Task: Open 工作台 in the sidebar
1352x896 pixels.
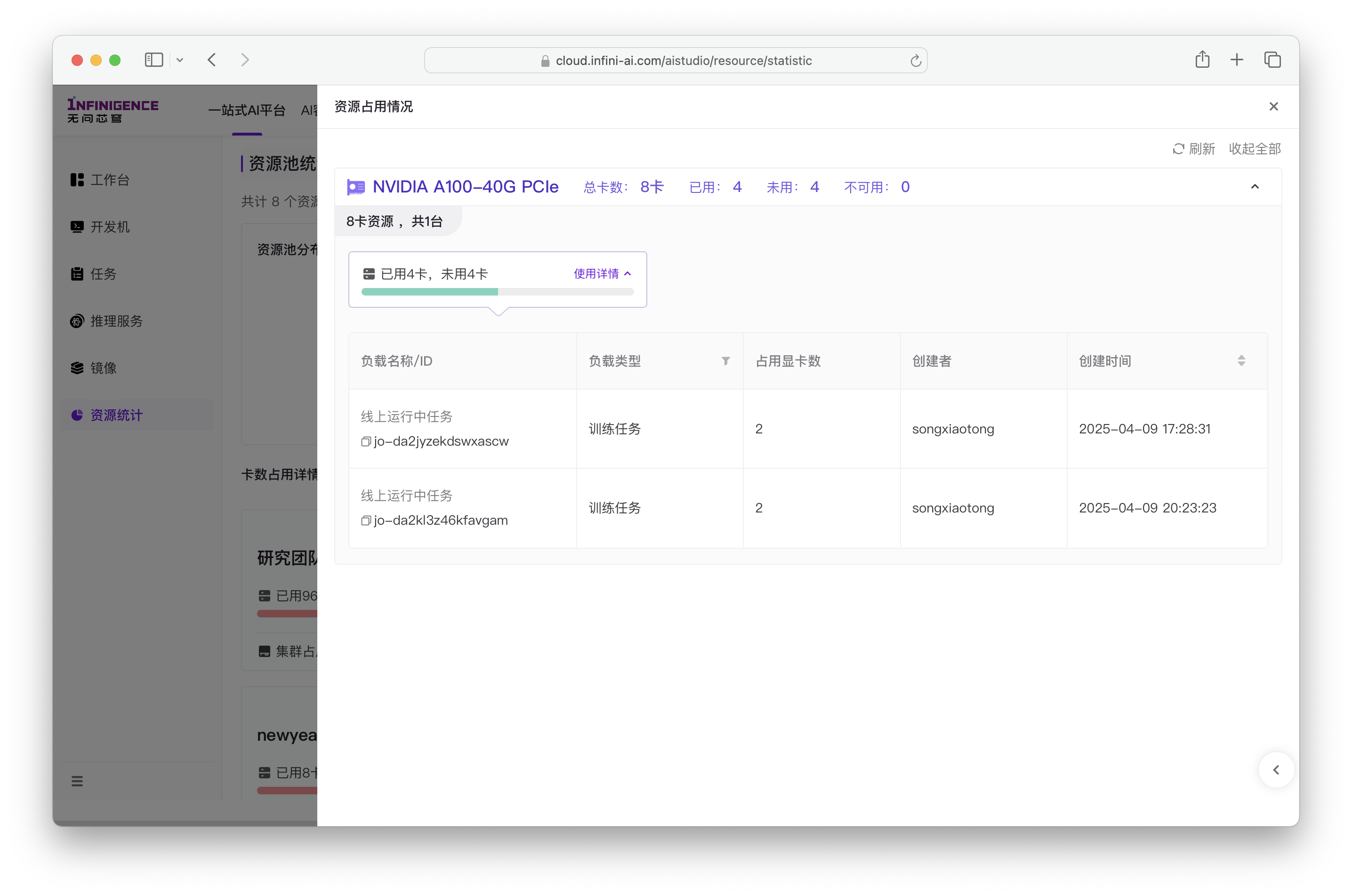Action: click(x=137, y=180)
